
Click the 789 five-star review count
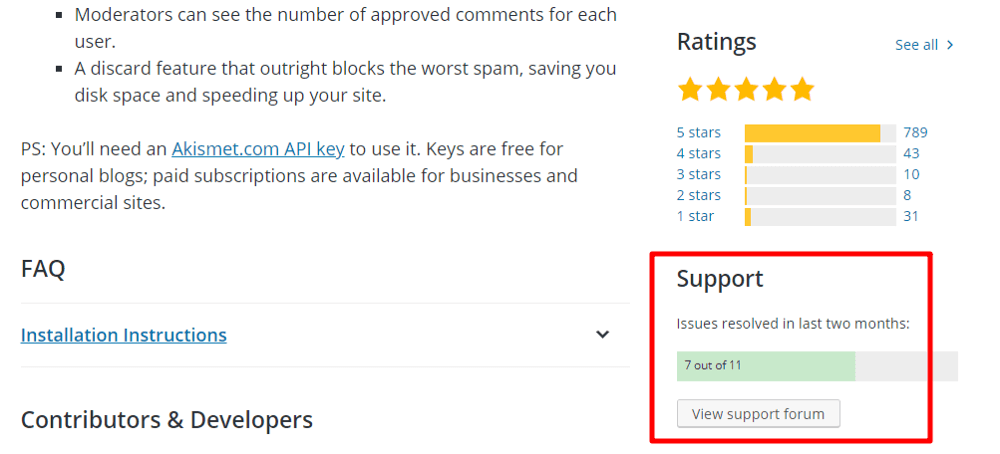point(915,132)
